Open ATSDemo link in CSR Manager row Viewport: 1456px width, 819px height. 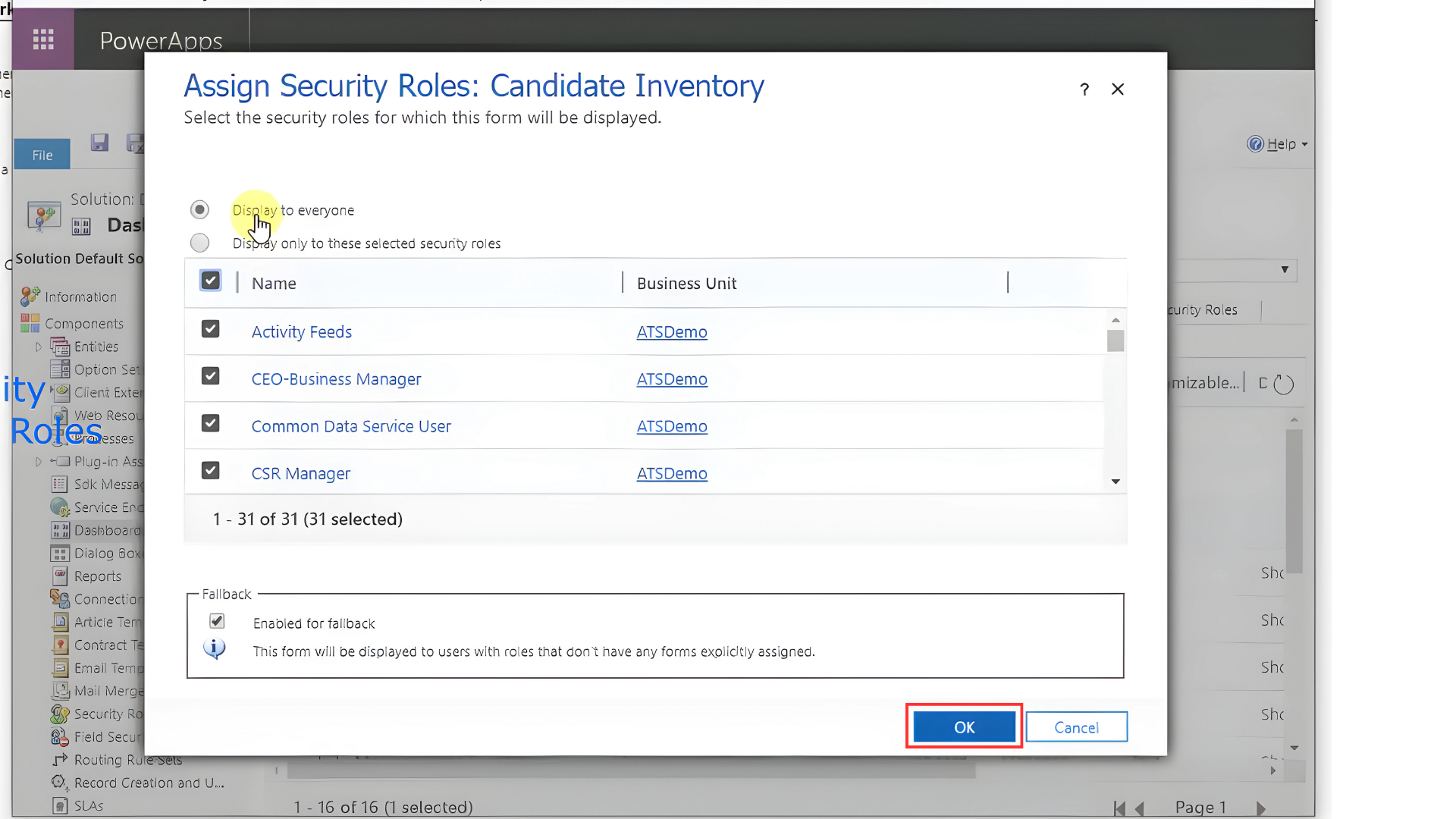point(672,473)
